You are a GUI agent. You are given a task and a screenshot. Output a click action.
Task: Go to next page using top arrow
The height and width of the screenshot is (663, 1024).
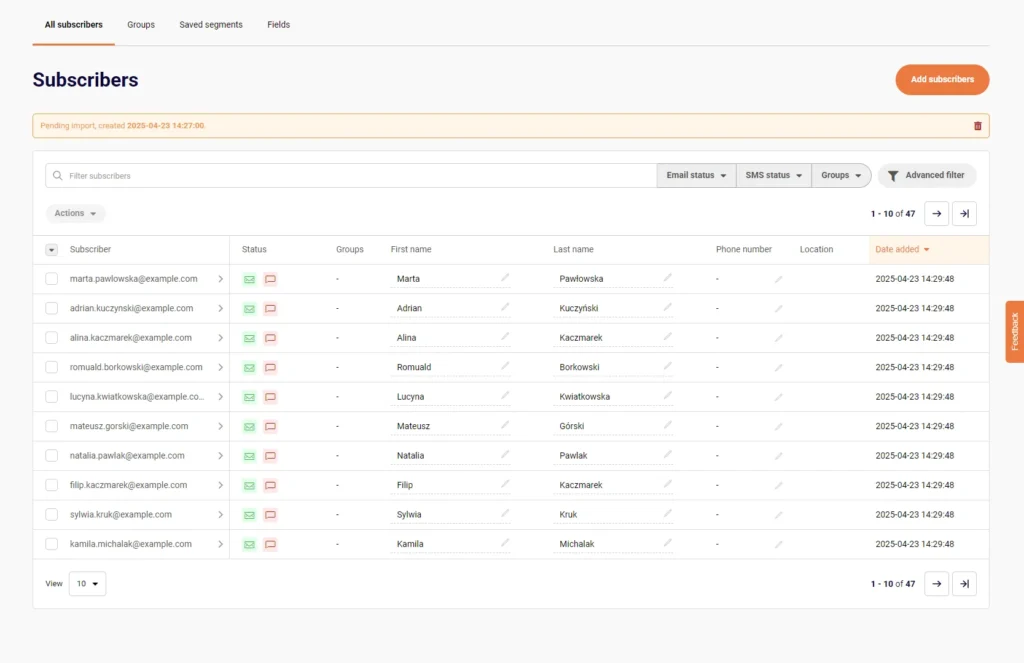click(936, 214)
